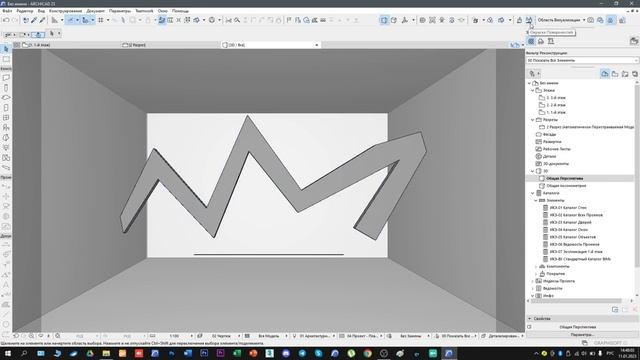Open the Windows Start menu
The image size is (640, 360).
8,353
